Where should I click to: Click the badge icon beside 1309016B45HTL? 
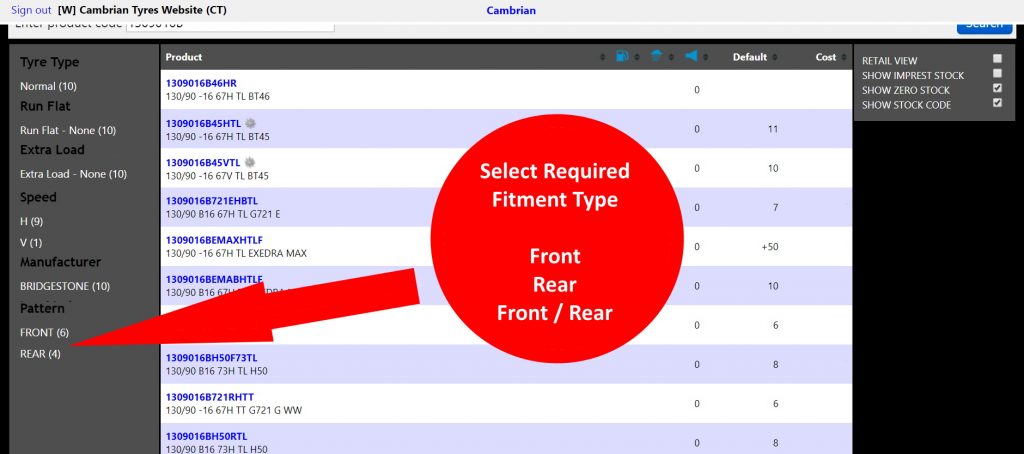point(250,123)
